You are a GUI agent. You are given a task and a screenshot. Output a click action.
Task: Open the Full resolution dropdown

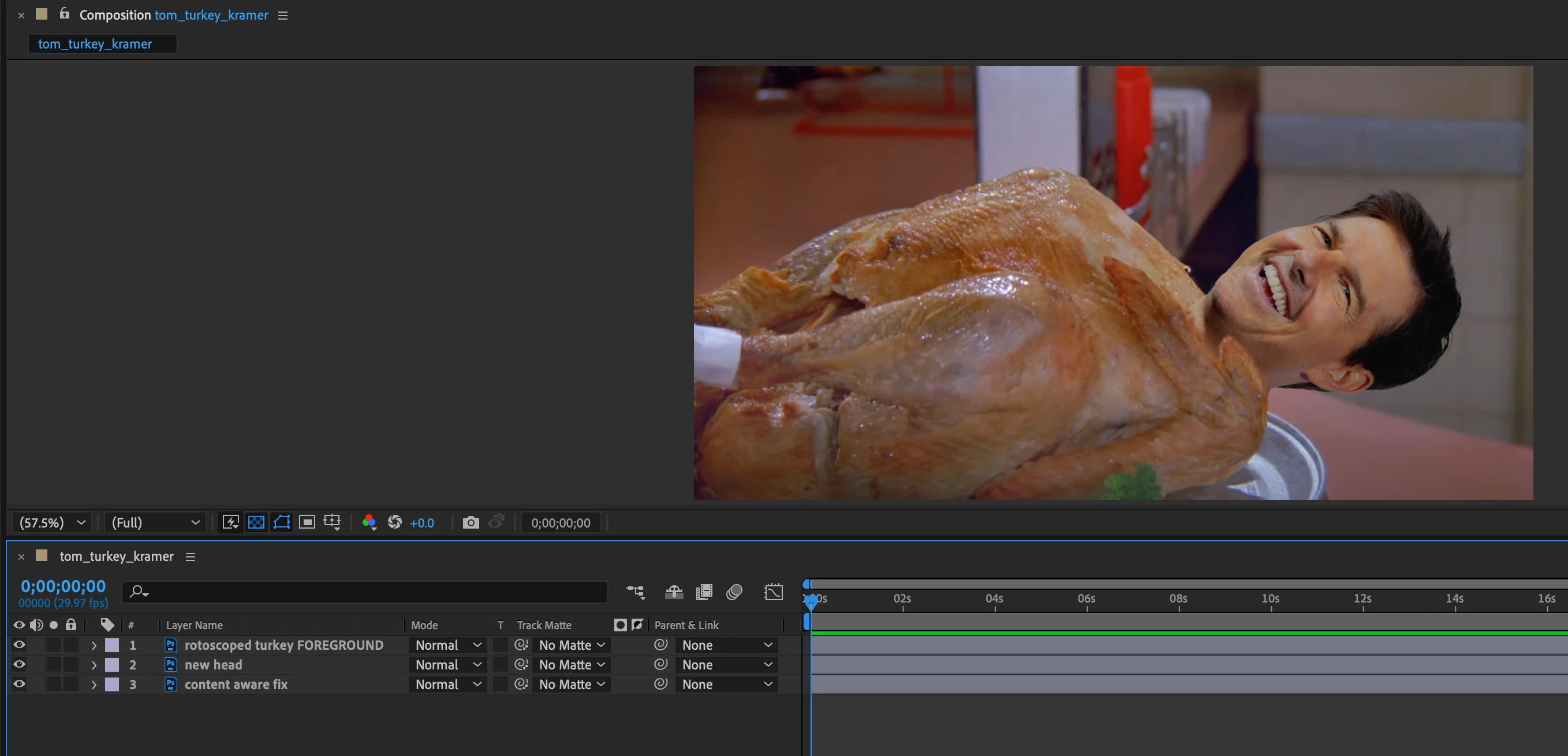point(155,522)
